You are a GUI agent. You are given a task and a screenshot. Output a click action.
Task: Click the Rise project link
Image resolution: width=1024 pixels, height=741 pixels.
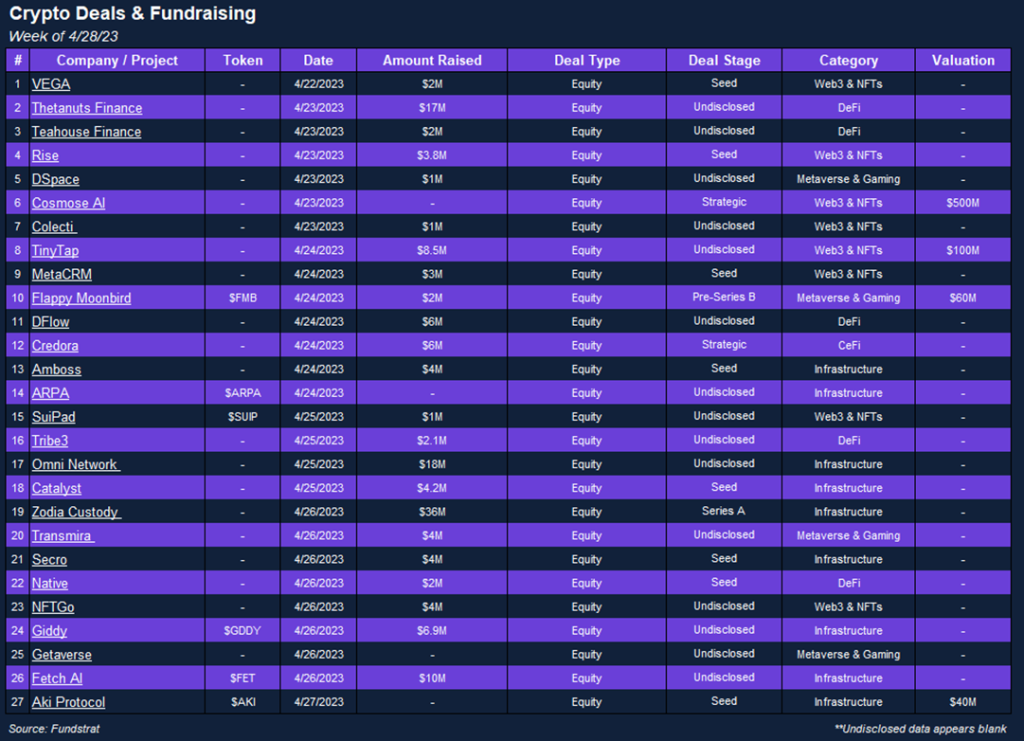45,155
